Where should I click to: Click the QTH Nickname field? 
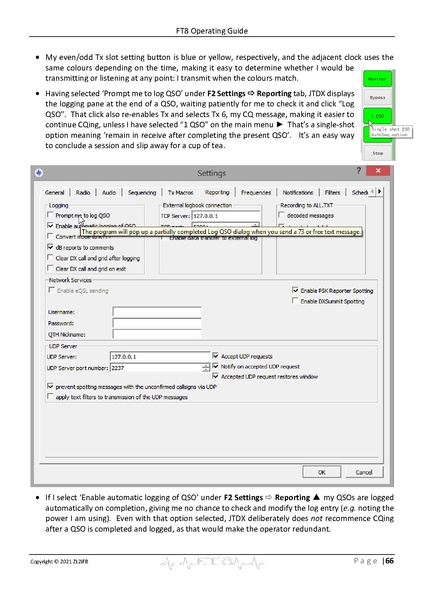pos(157,334)
